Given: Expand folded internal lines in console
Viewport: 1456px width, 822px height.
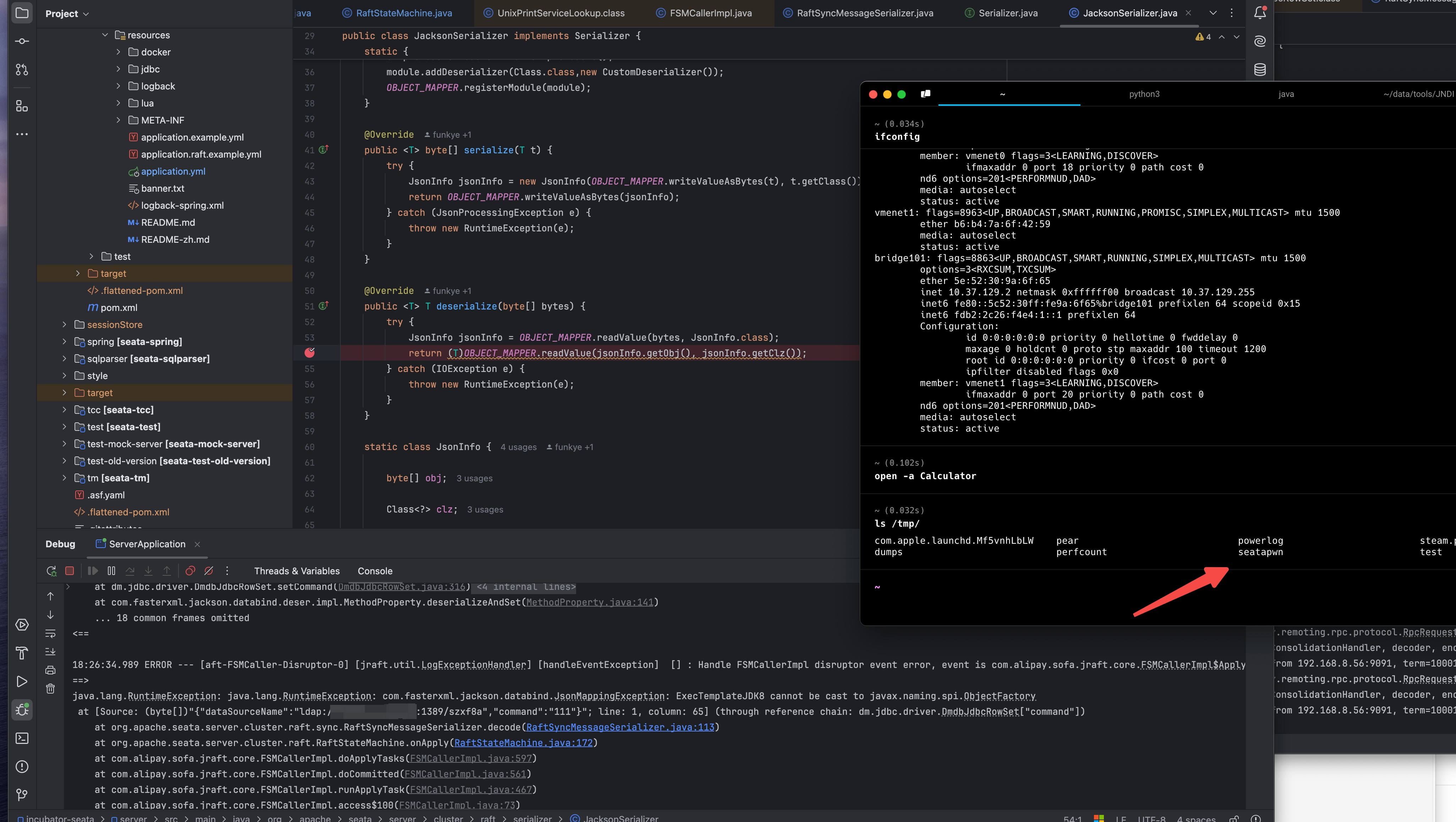Looking at the screenshot, I should (526, 587).
